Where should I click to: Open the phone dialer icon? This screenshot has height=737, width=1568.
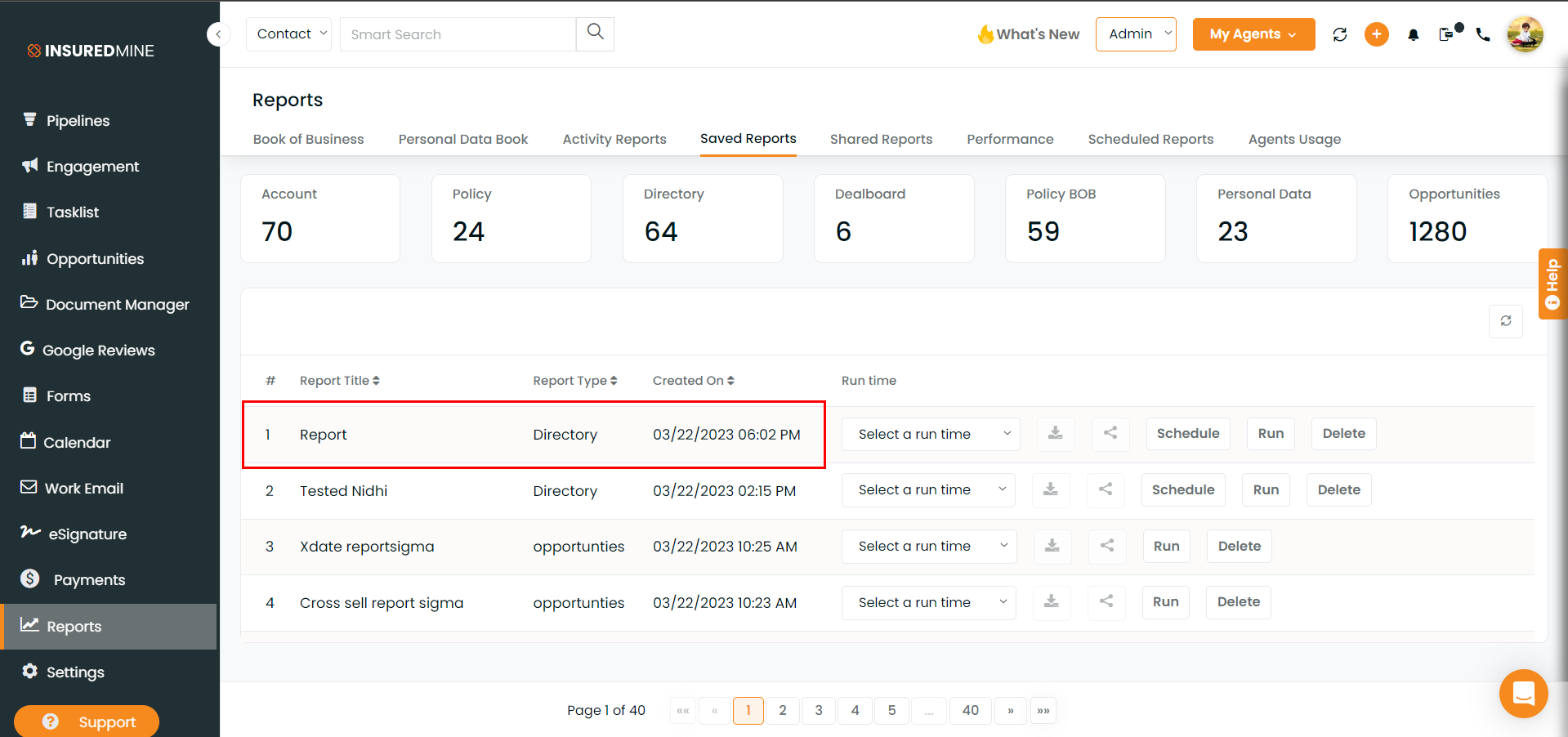(x=1483, y=34)
